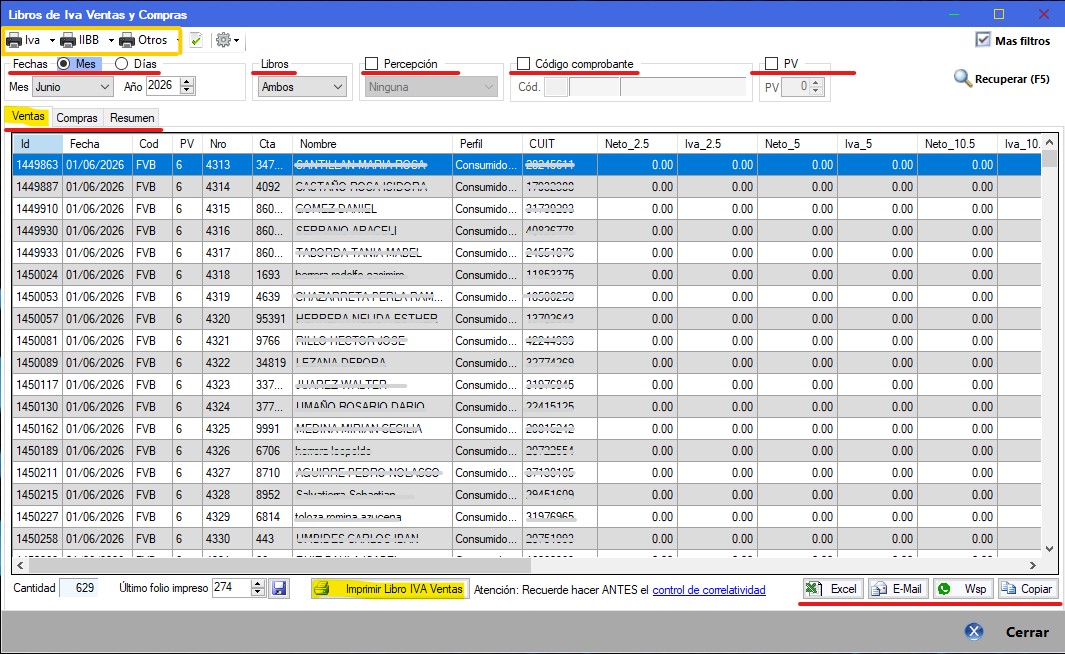
Task: Save folio with the floppy disk icon
Action: (x=279, y=588)
